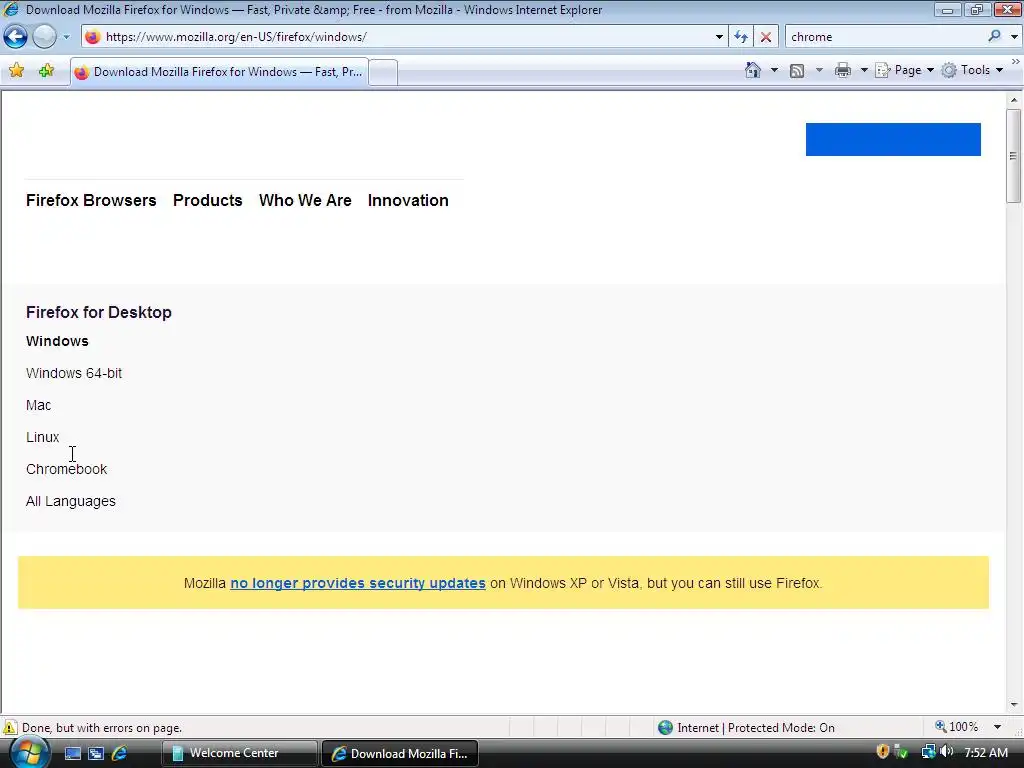Click the All Languages link
Viewport: 1024px width, 768px height.
71,501
